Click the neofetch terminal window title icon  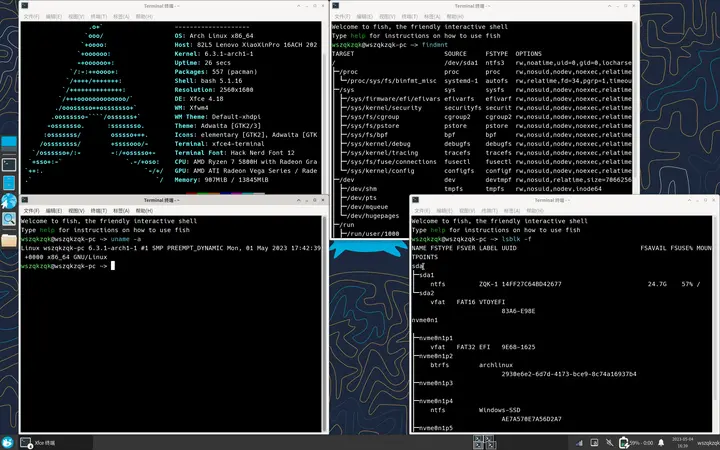click(25, 6)
